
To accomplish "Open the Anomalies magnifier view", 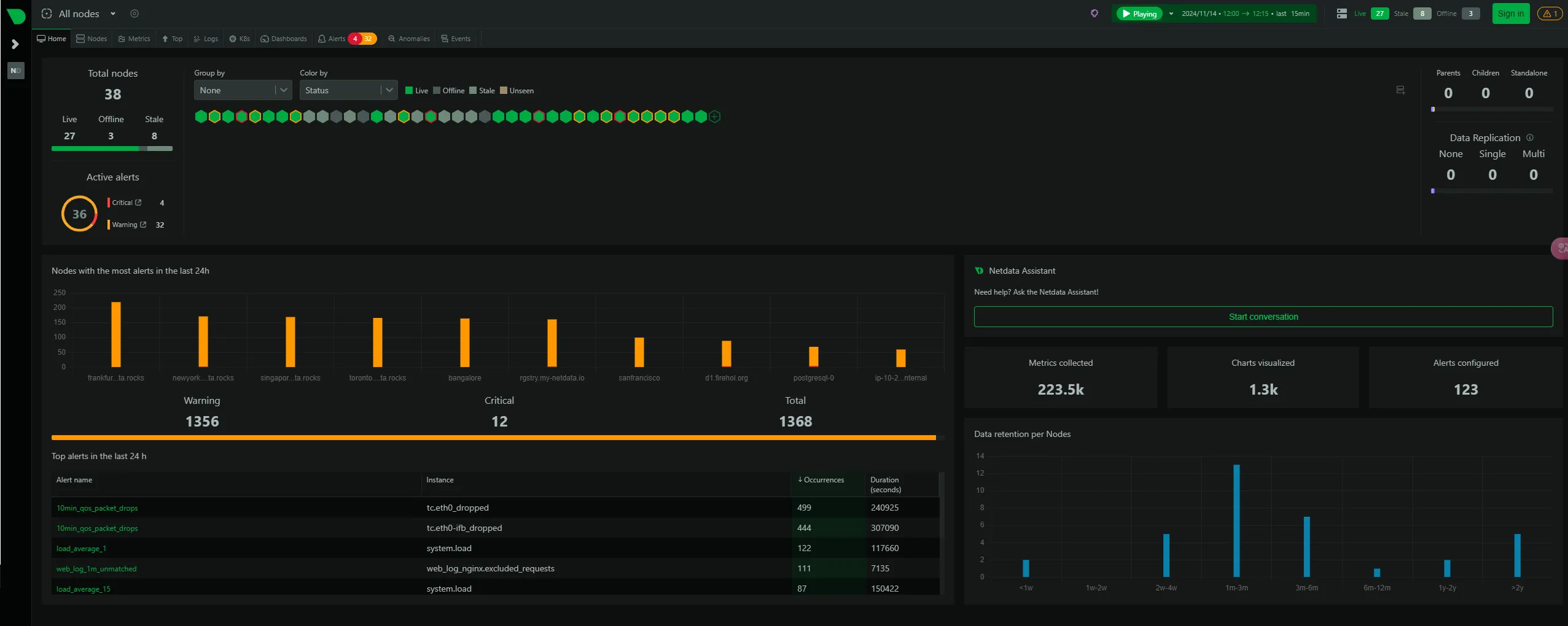I will [408, 39].
